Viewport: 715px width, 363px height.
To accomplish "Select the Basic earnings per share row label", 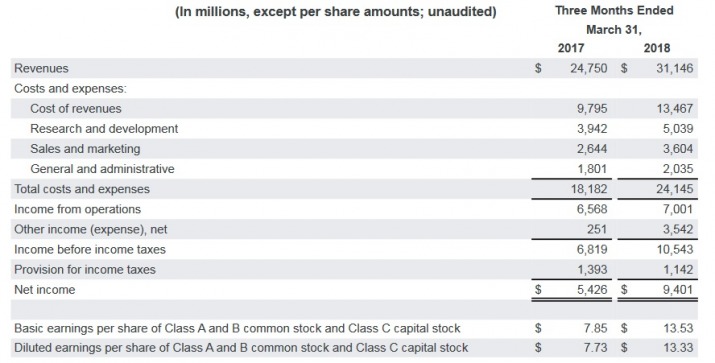I will click(237, 328).
